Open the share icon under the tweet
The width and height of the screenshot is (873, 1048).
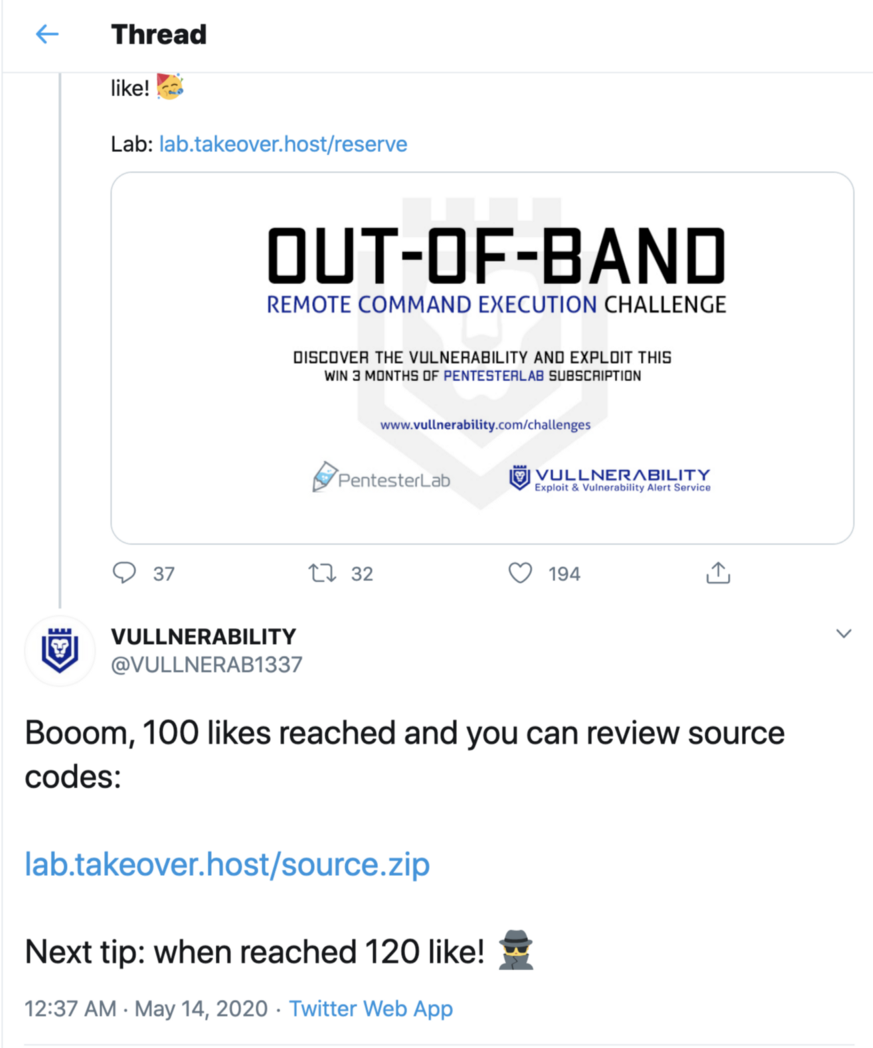[x=717, y=573]
